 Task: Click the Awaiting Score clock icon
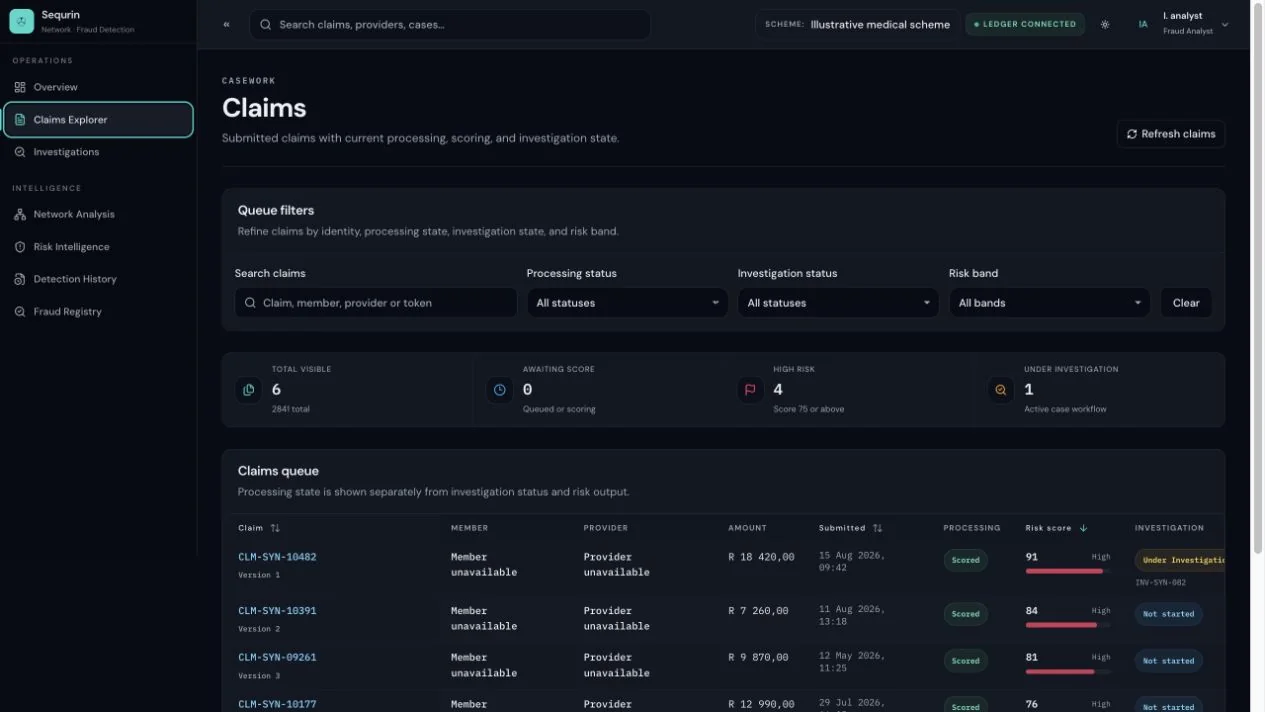(500, 390)
